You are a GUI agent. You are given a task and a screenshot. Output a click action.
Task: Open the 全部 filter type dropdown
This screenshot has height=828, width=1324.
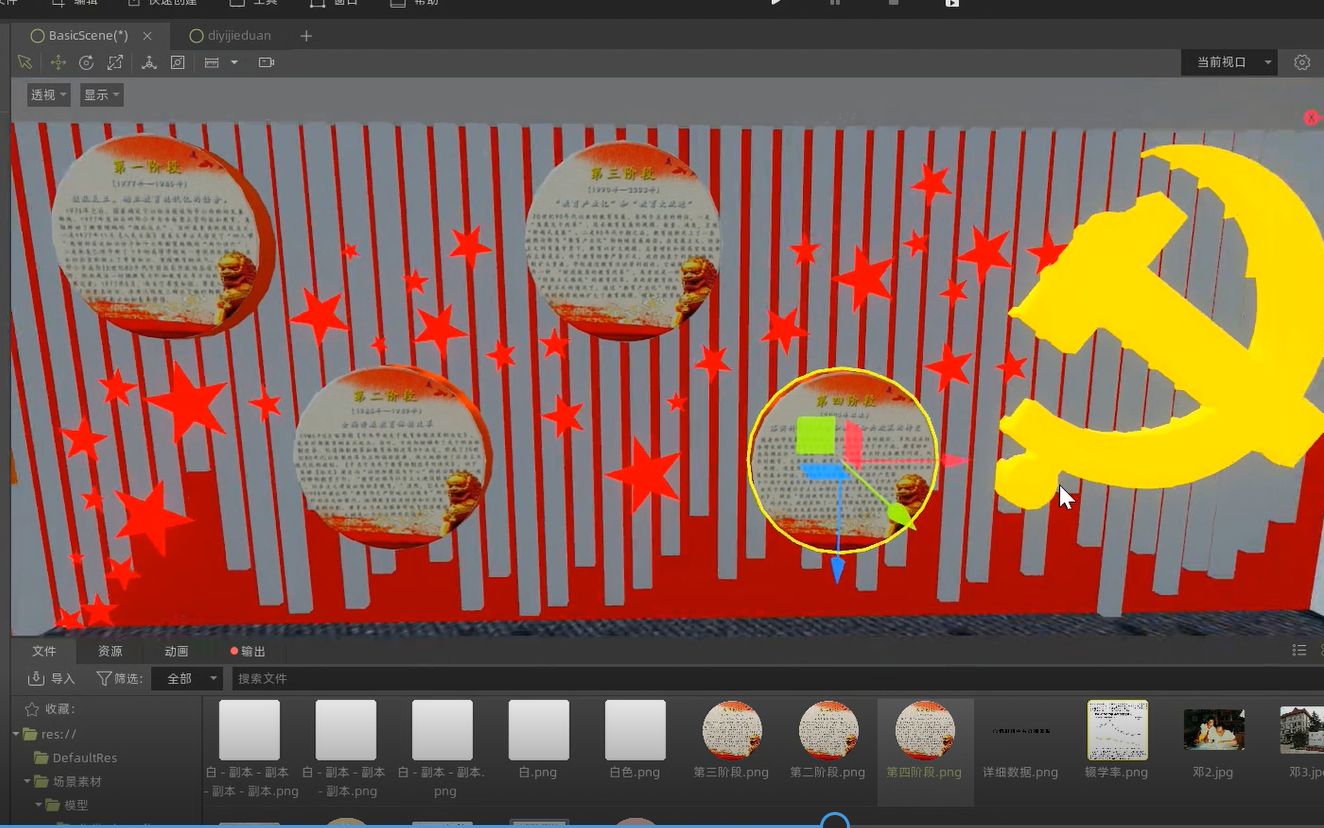click(x=187, y=678)
